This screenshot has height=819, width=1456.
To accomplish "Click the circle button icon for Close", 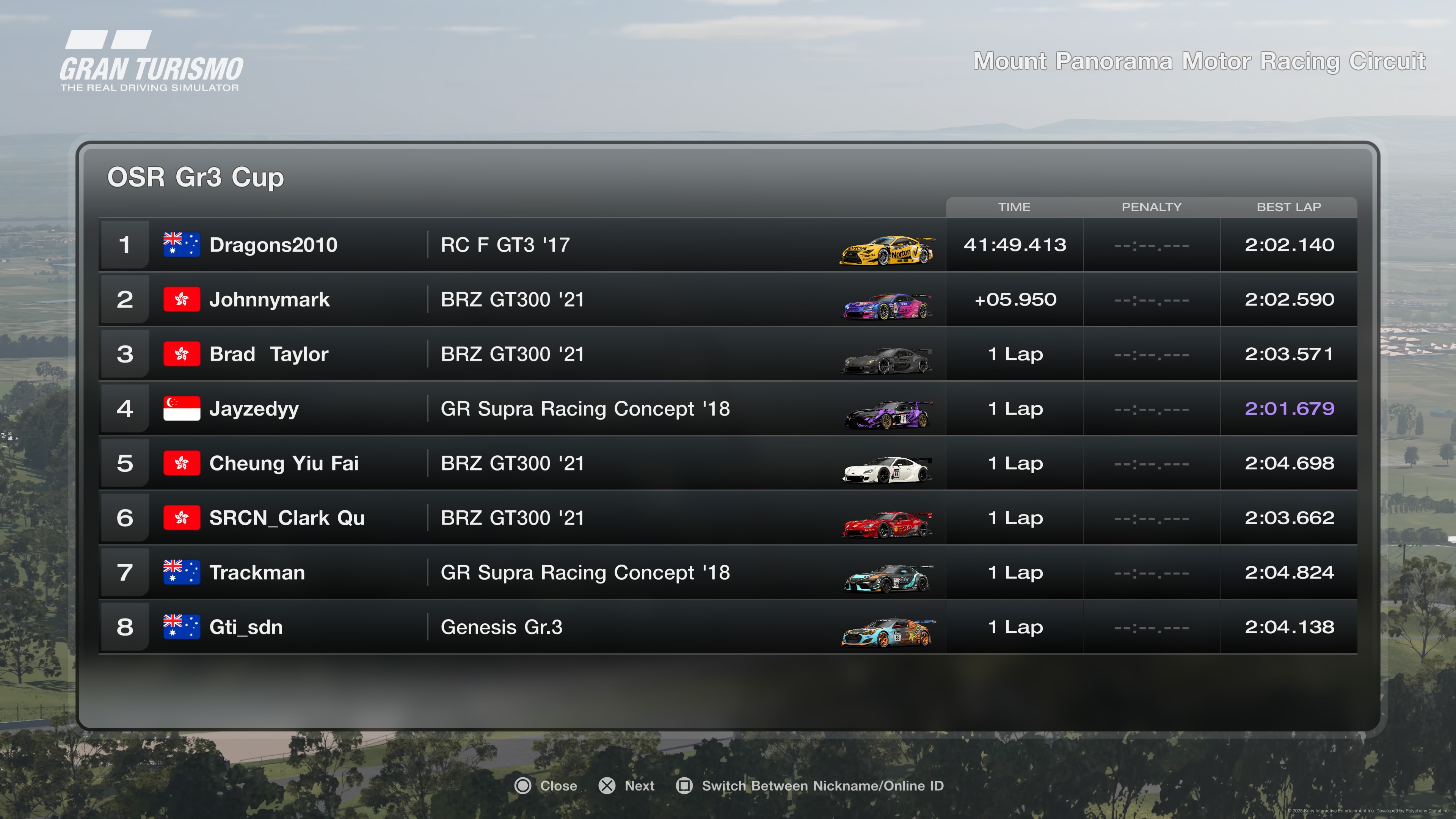I will (x=523, y=786).
